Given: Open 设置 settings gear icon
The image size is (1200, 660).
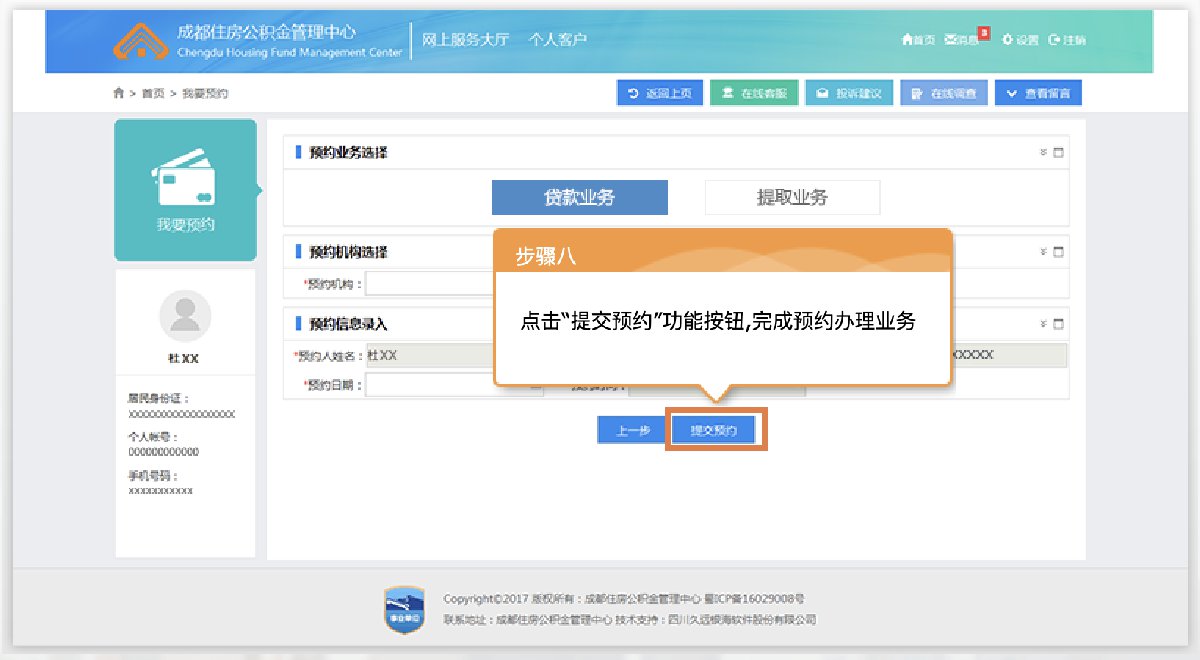Looking at the screenshot, I should coord(1007,40).
